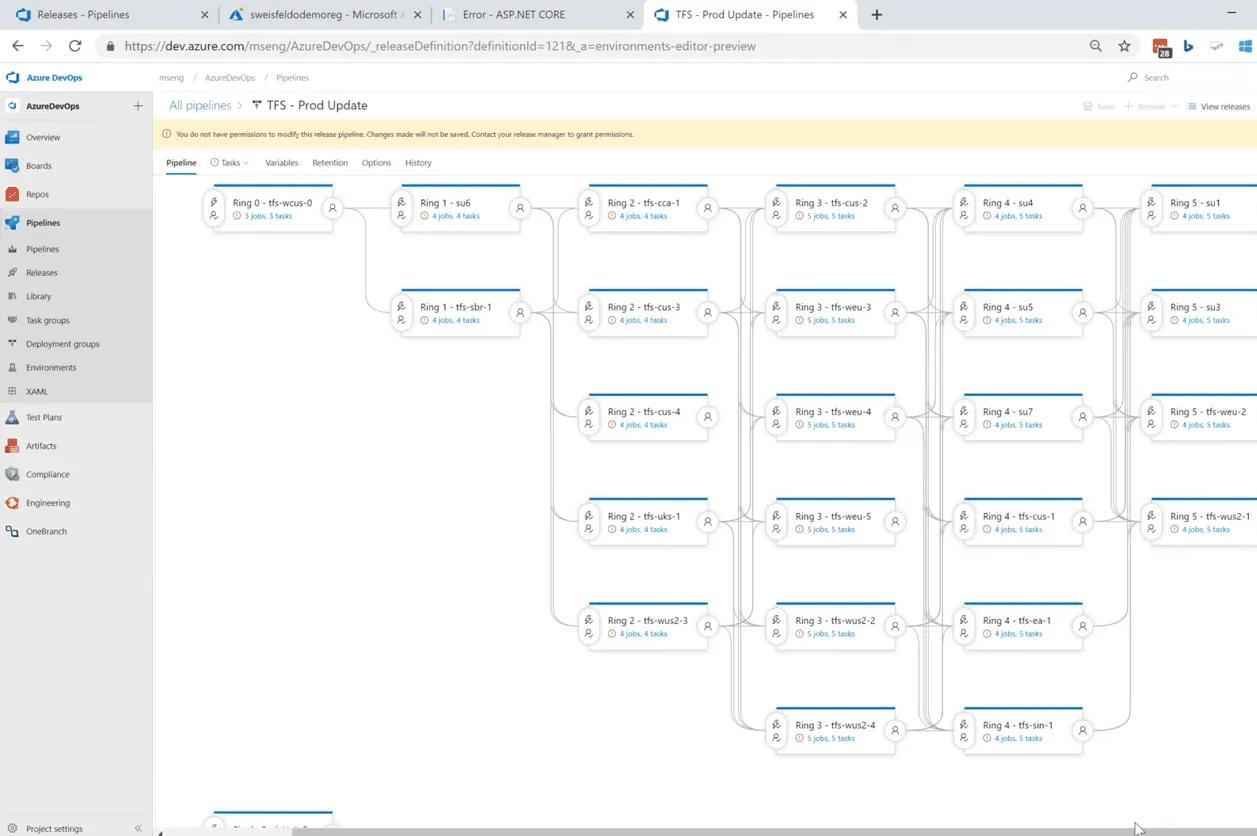Open the Compliance section

[49, 474]
